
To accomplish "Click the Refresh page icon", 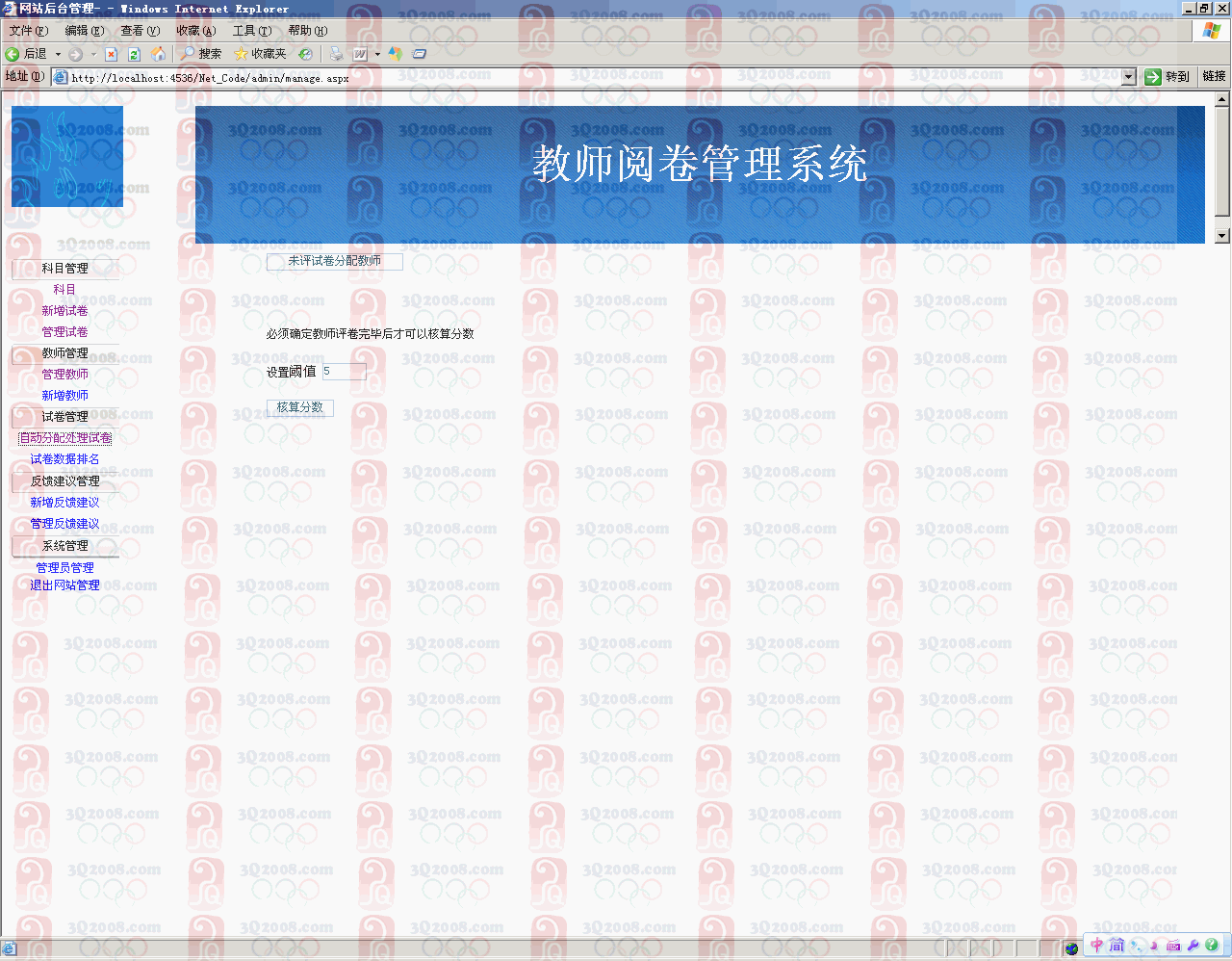I will pos(135,54).
